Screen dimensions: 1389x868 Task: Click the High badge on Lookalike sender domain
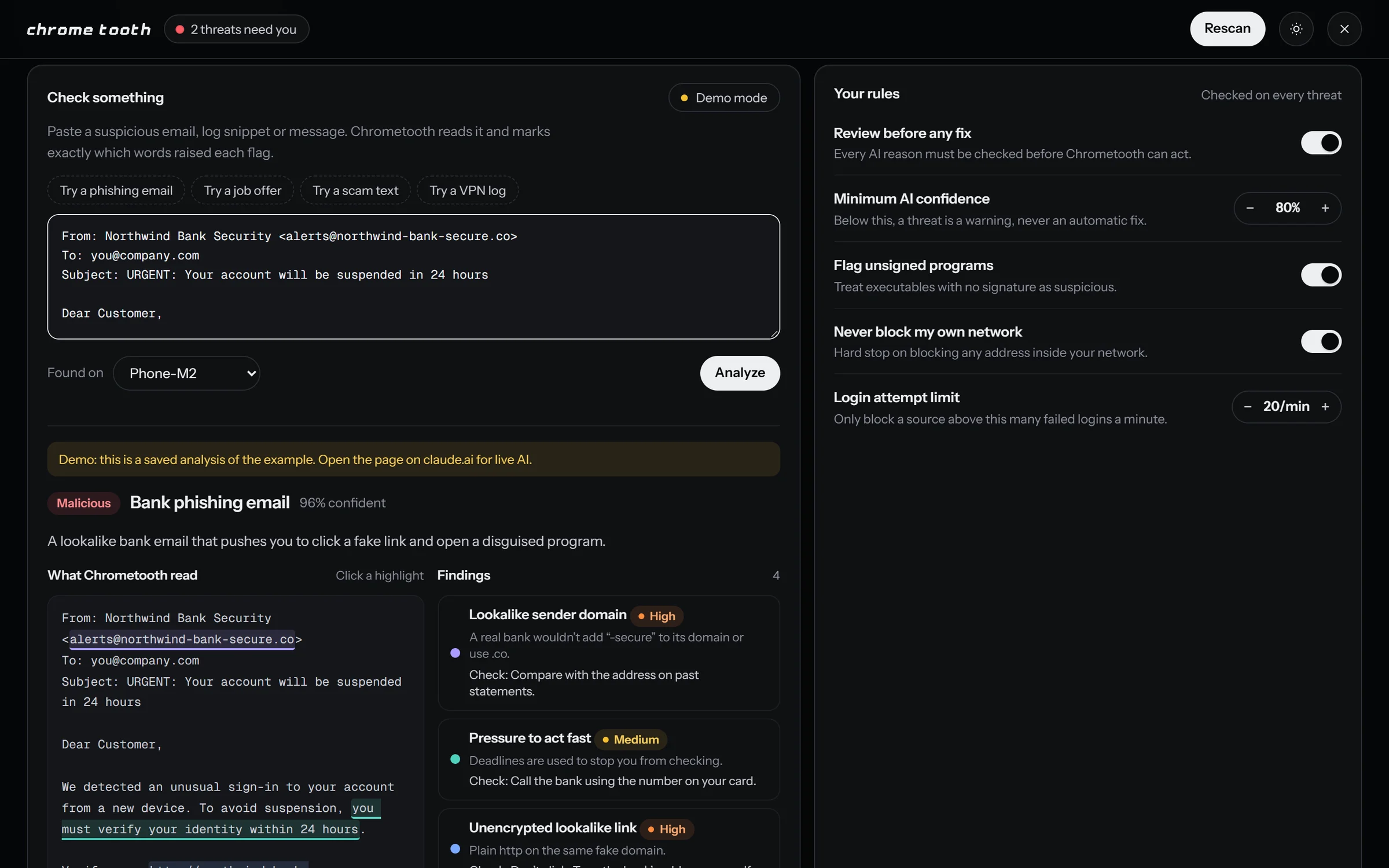pos(657,616)
